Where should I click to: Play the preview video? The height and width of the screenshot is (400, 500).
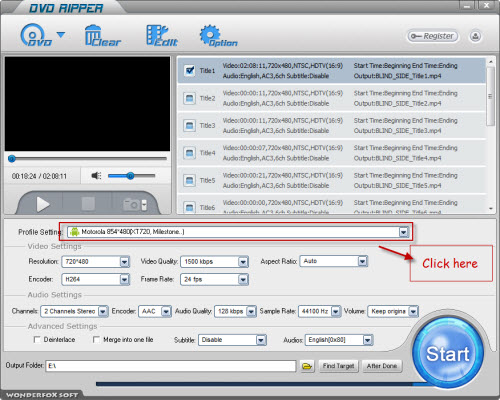click(x=42, y=204)
